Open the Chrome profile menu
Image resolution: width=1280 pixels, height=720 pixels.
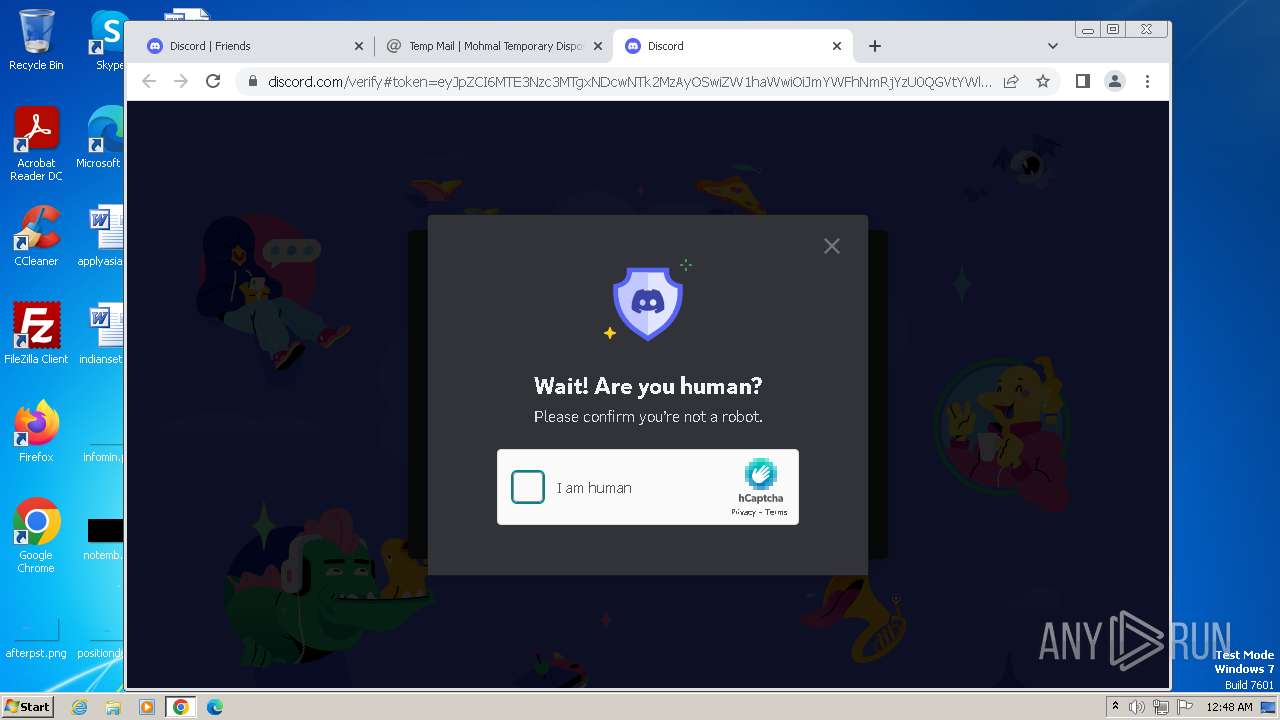1115,81
